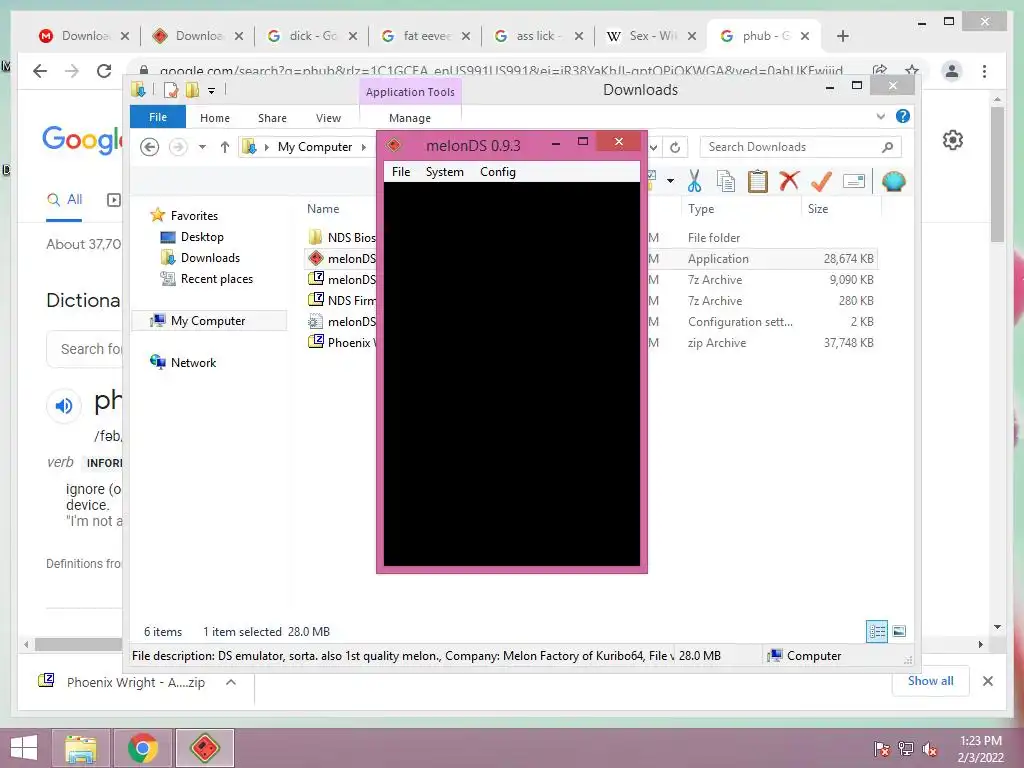Viewport: 1024px width, 768px height.
Task: Click the File ribbon tab in Downloads window
Action: tap(158, 117)
